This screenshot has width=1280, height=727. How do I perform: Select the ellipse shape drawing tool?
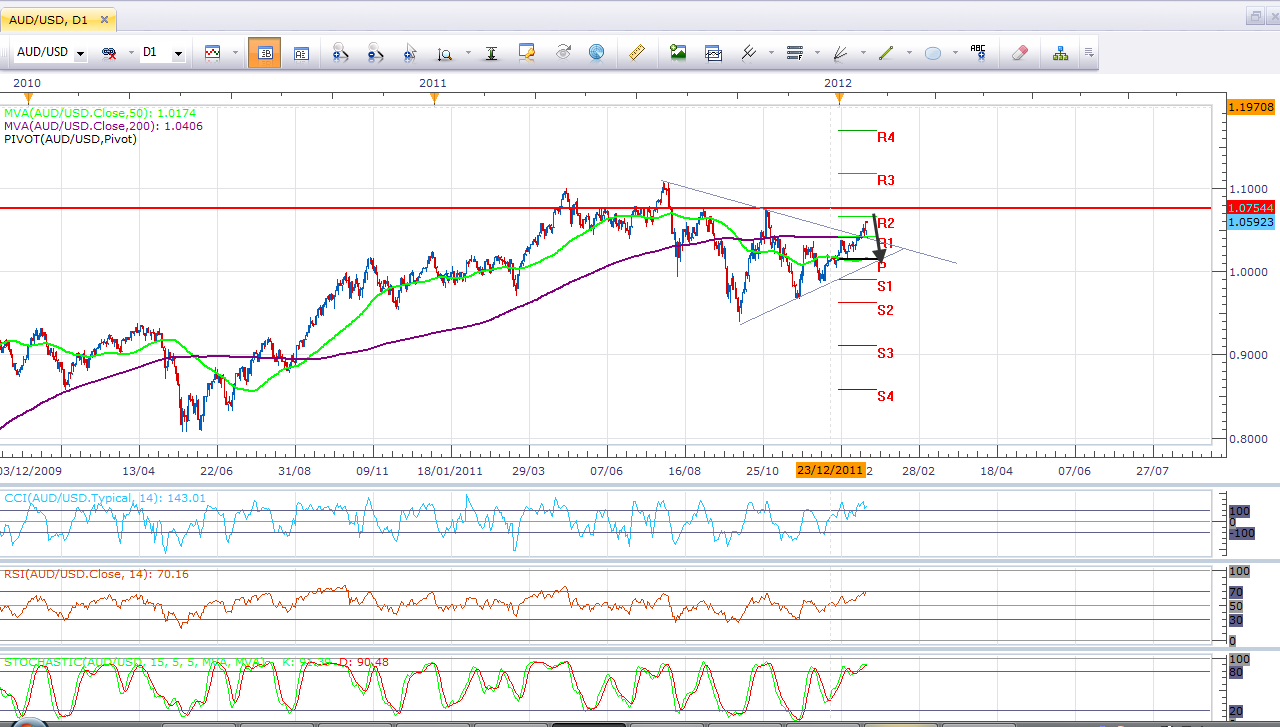[x=933, y=53]
